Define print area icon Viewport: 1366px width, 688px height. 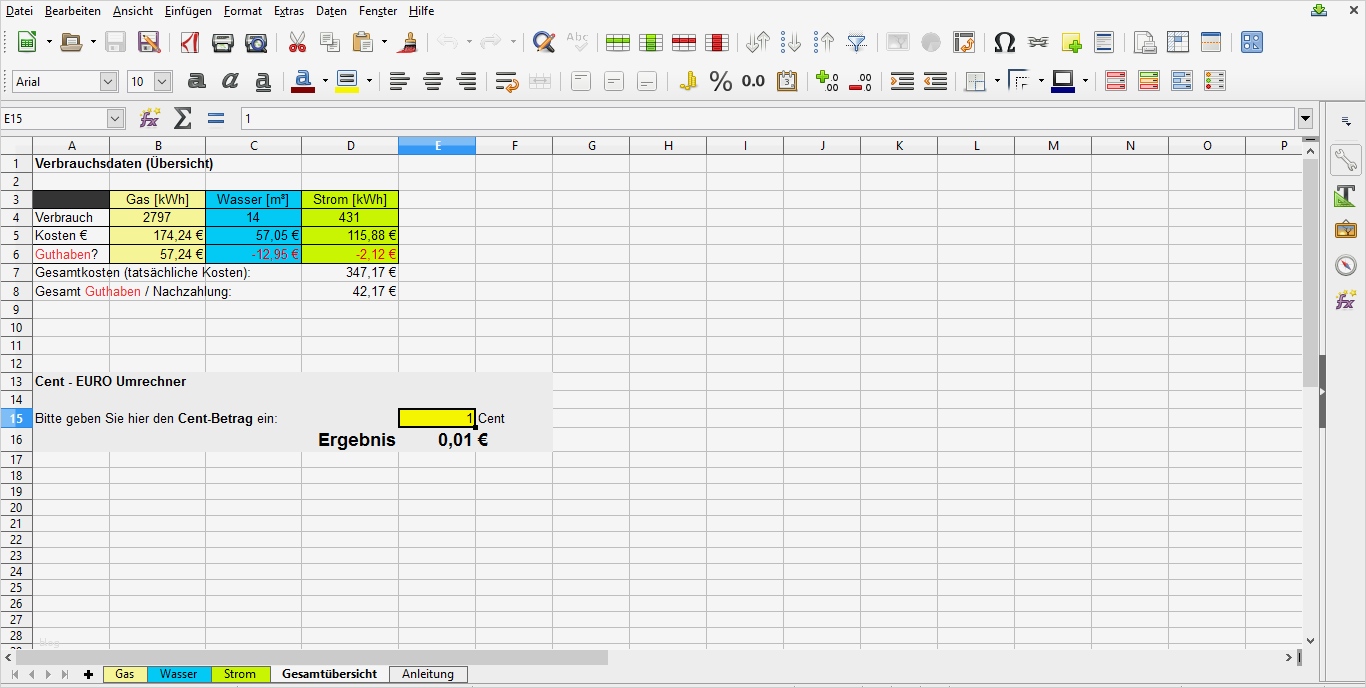1145,42
